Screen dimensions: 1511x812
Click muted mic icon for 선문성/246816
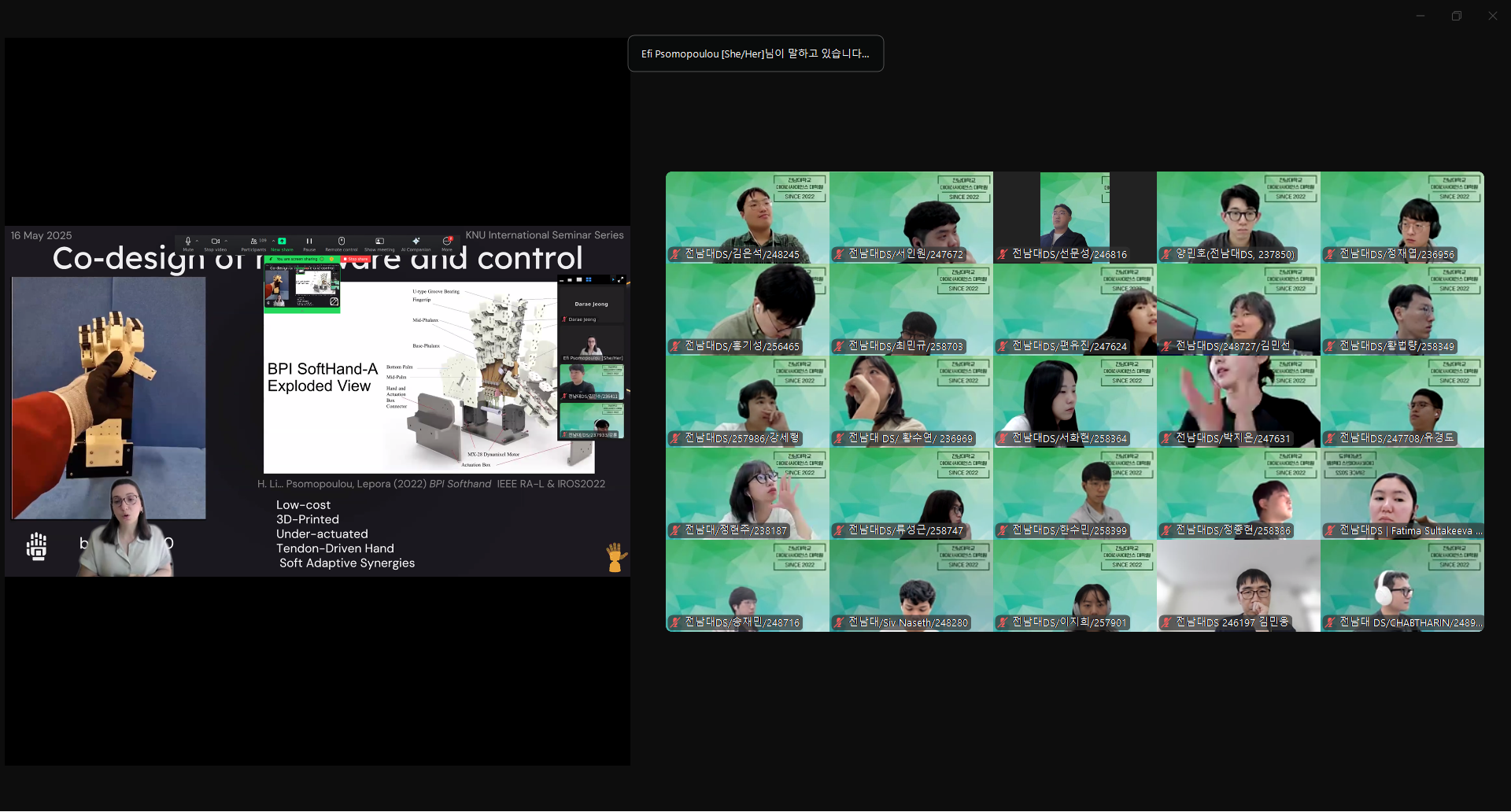[x=1003, y=254]
